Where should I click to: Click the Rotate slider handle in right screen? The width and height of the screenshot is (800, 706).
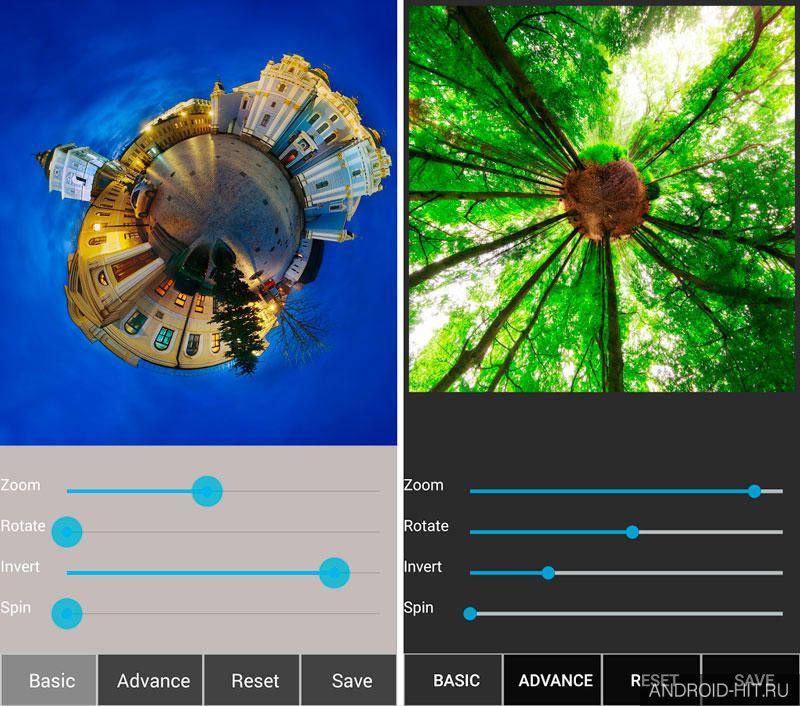coord(632,532)
